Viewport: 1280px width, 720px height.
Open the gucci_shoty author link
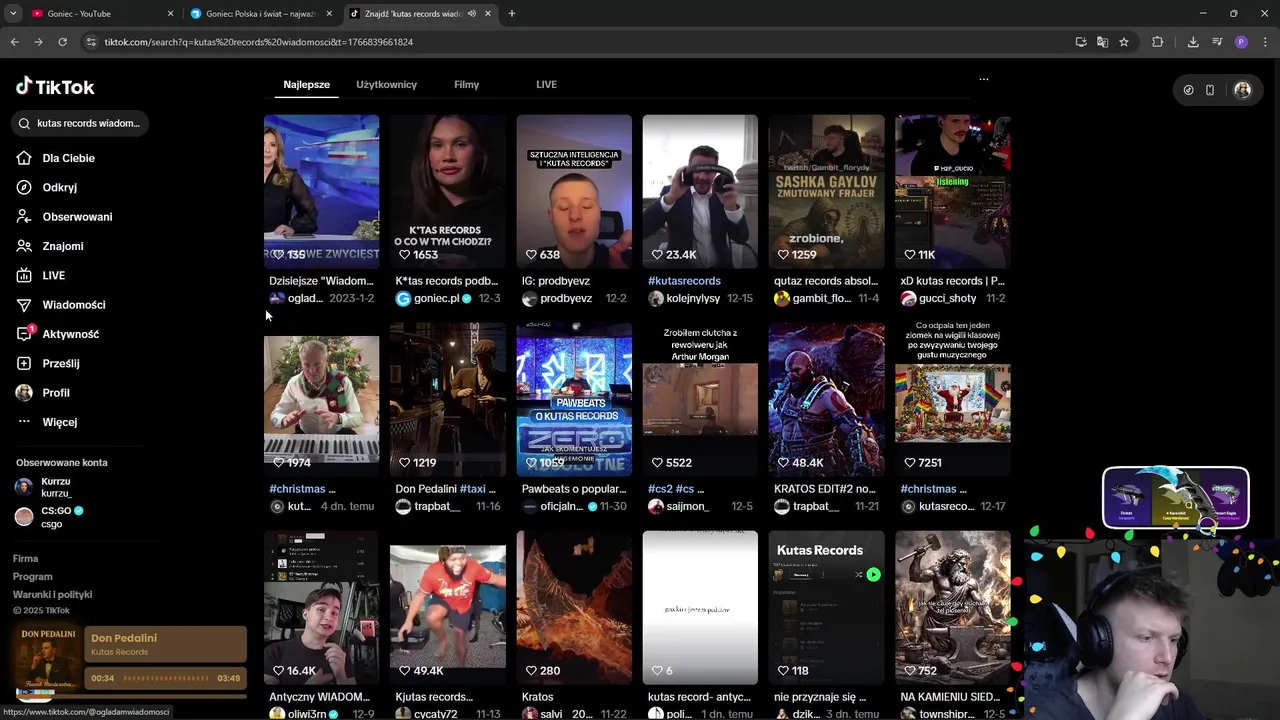point(938,299)
